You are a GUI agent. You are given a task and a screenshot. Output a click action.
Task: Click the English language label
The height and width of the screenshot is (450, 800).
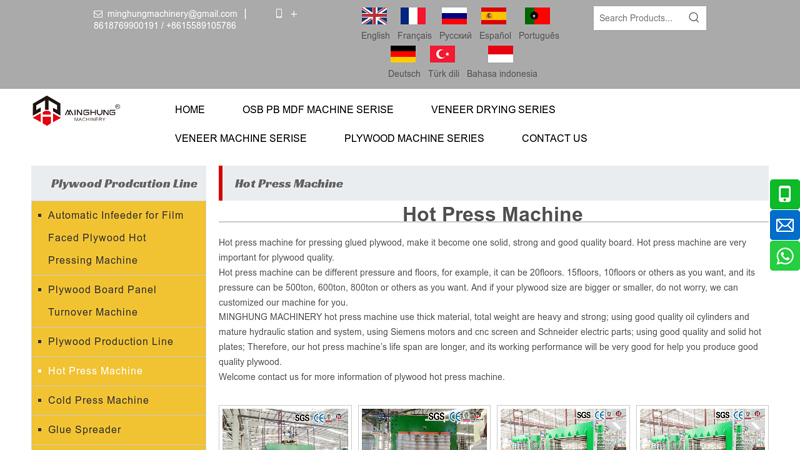[x=375, y=36]
